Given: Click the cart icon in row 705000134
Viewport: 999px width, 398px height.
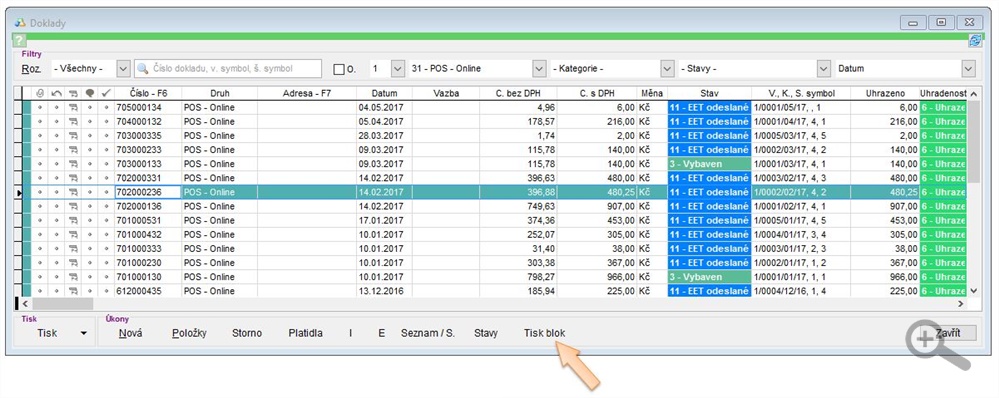Looking at the screenshot, I should (73, 108).
